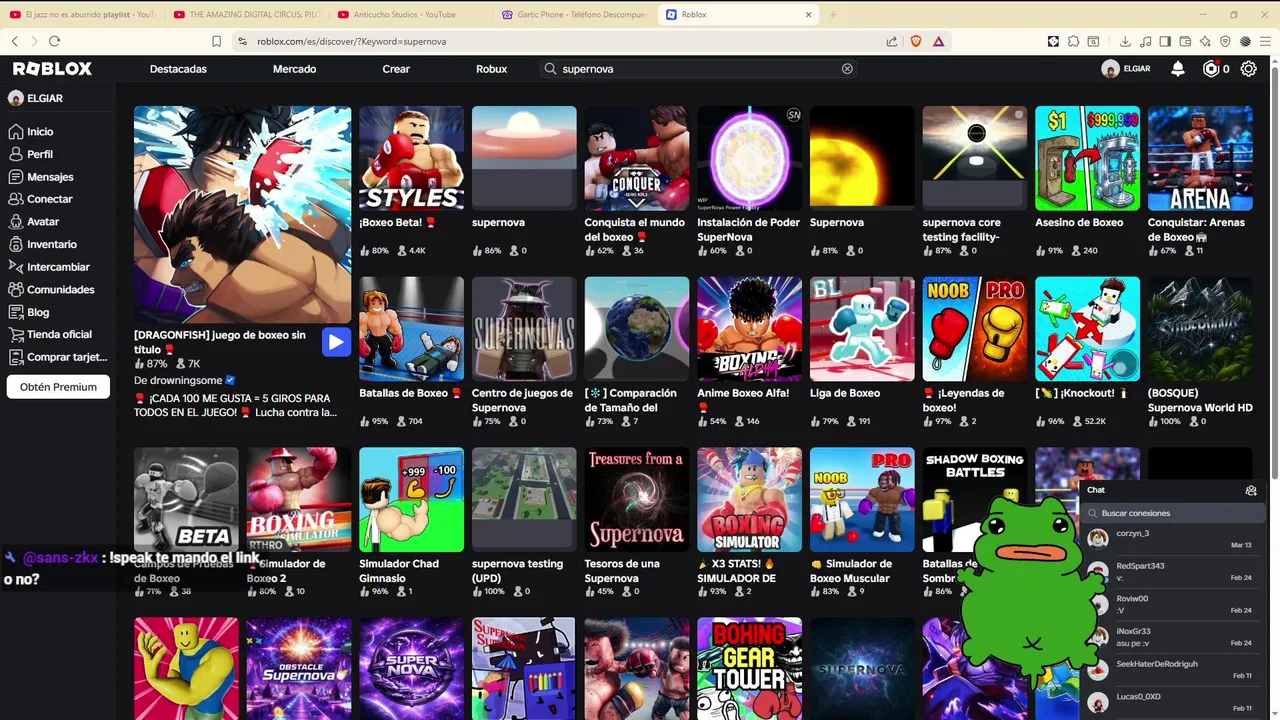
Task: Go to Inicio in the sidebar
Action: (56, 132)
